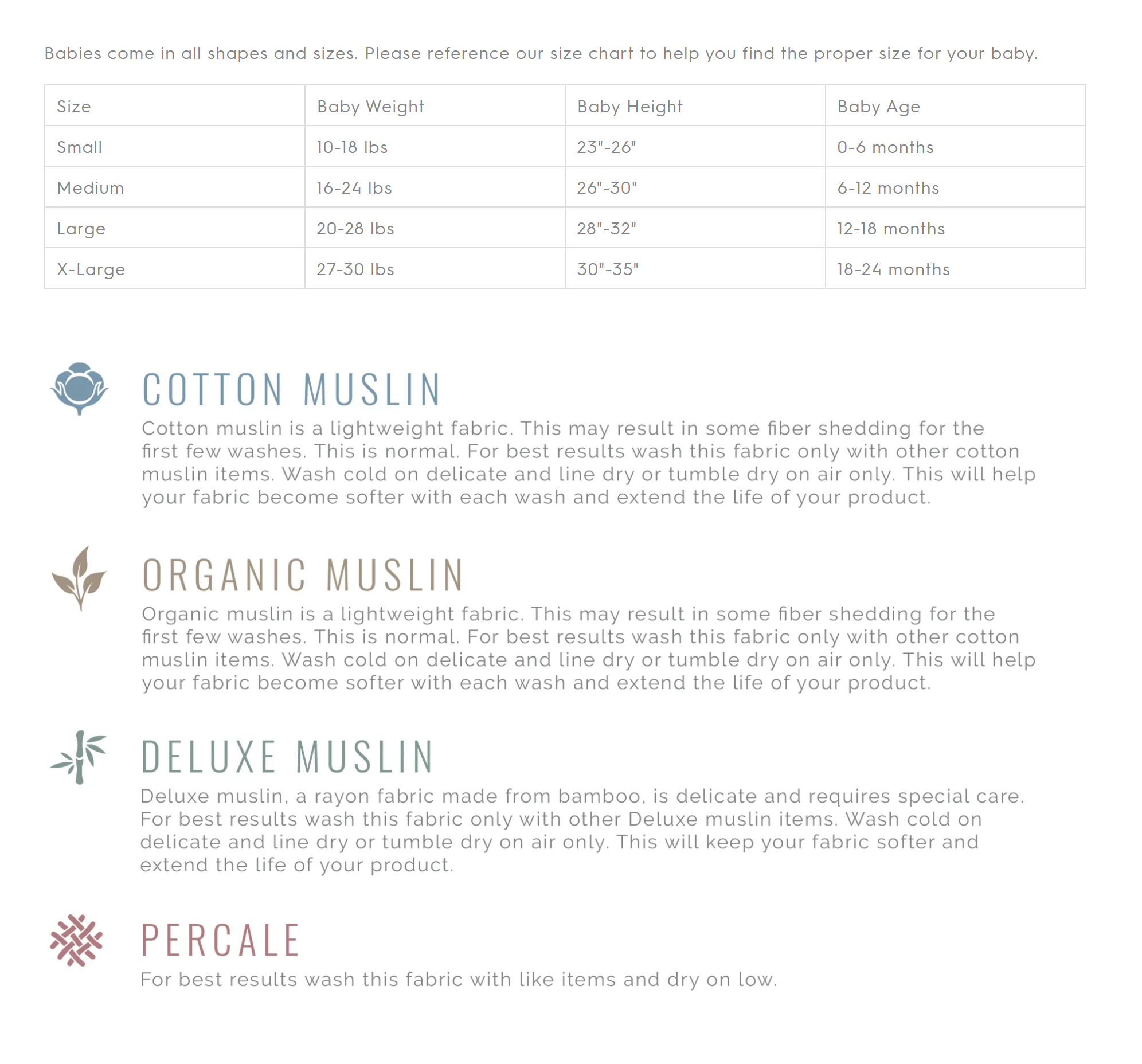Click the X-Large size row label
The height and width of the screenshot is (1064, 1142).
click(x=91, y=270)
